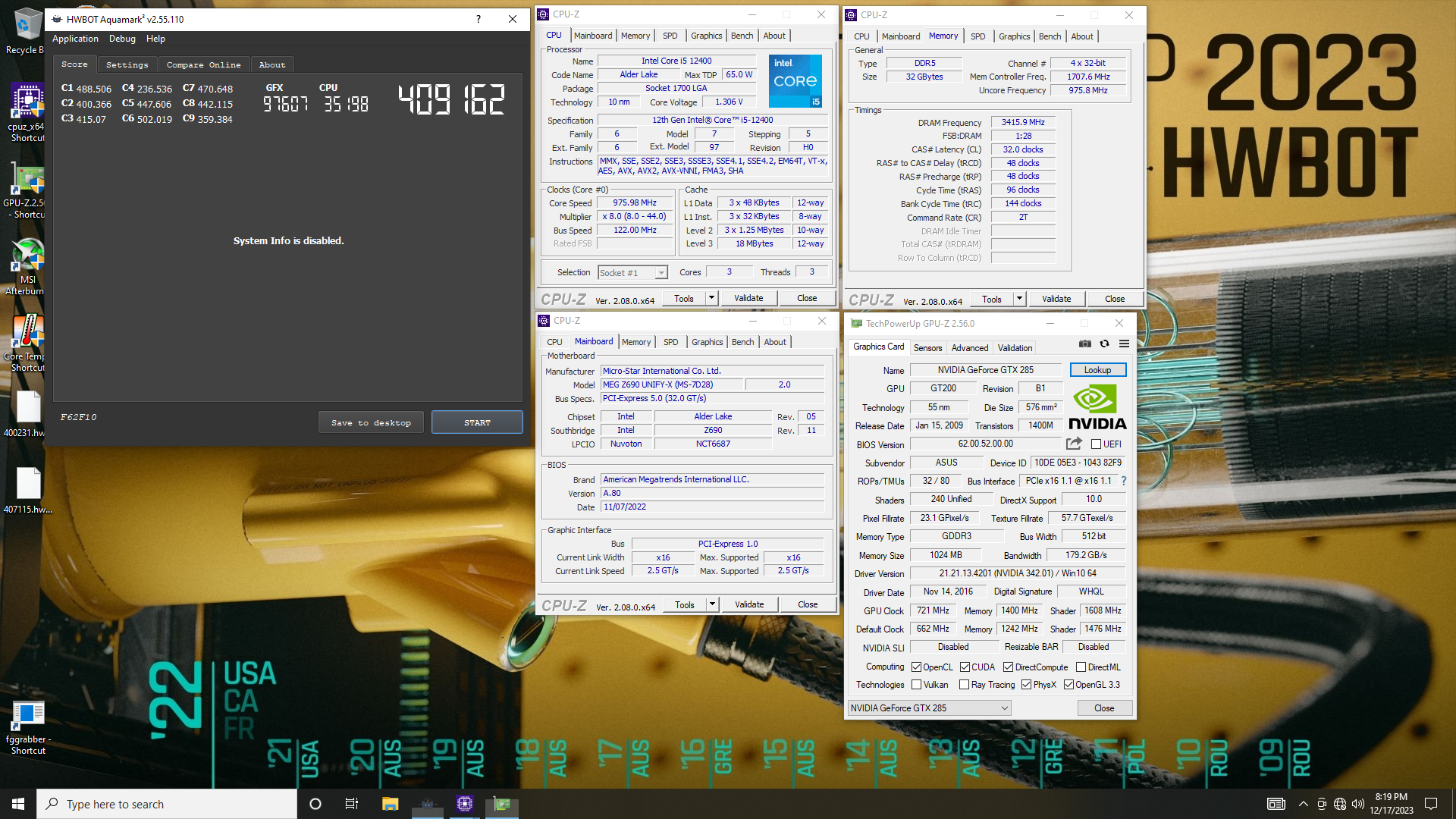This screenshot has width=1456, height=819.
Task: Select the Aquamark taskbar icon
Action: point(427,804)
